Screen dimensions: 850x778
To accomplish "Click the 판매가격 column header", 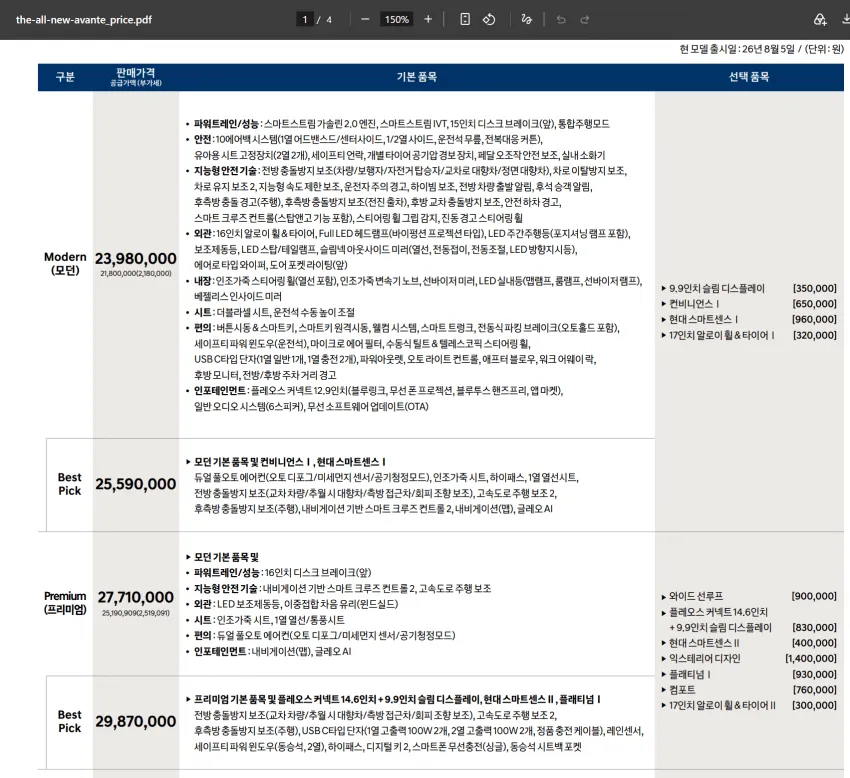I will tap(136, 76).
